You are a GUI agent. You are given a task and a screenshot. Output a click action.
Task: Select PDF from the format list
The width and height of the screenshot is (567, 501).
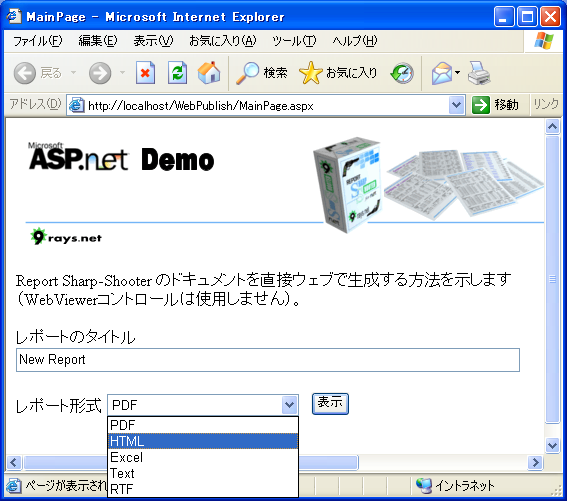pos(203,425)
